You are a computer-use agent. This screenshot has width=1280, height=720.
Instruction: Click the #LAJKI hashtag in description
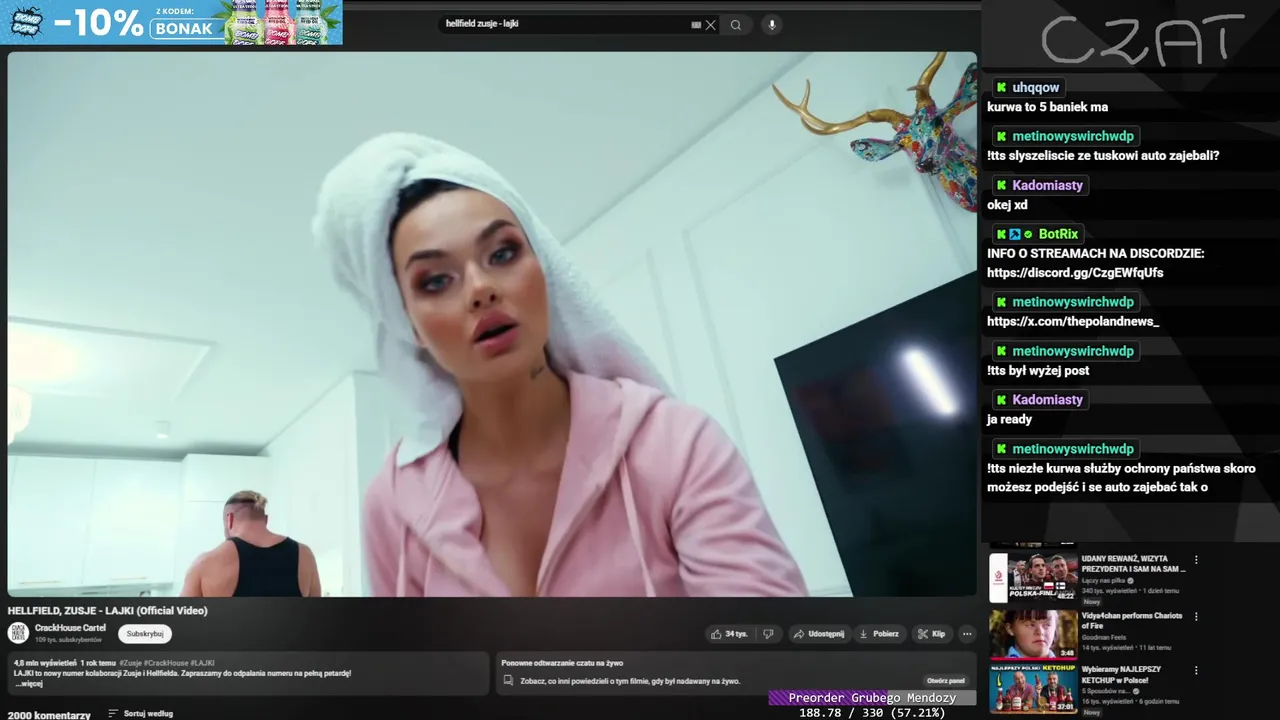point(202,663)
